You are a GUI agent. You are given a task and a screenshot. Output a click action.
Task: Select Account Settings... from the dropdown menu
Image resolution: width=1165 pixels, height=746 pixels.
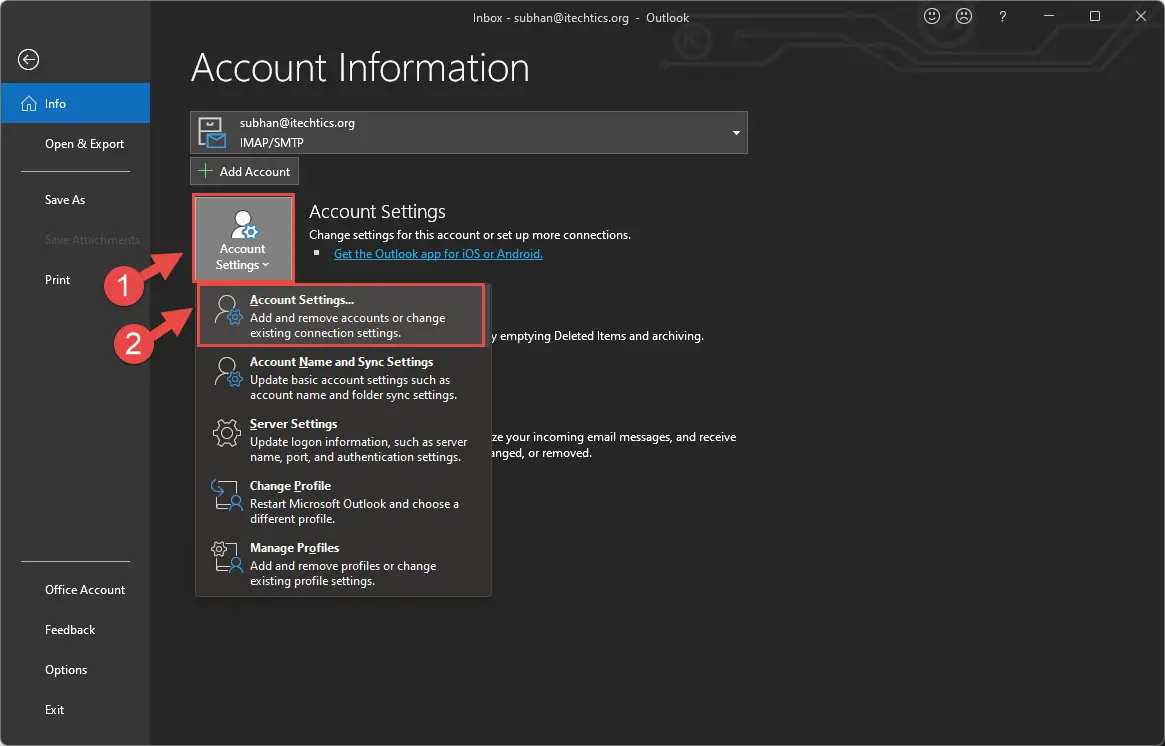341,315
